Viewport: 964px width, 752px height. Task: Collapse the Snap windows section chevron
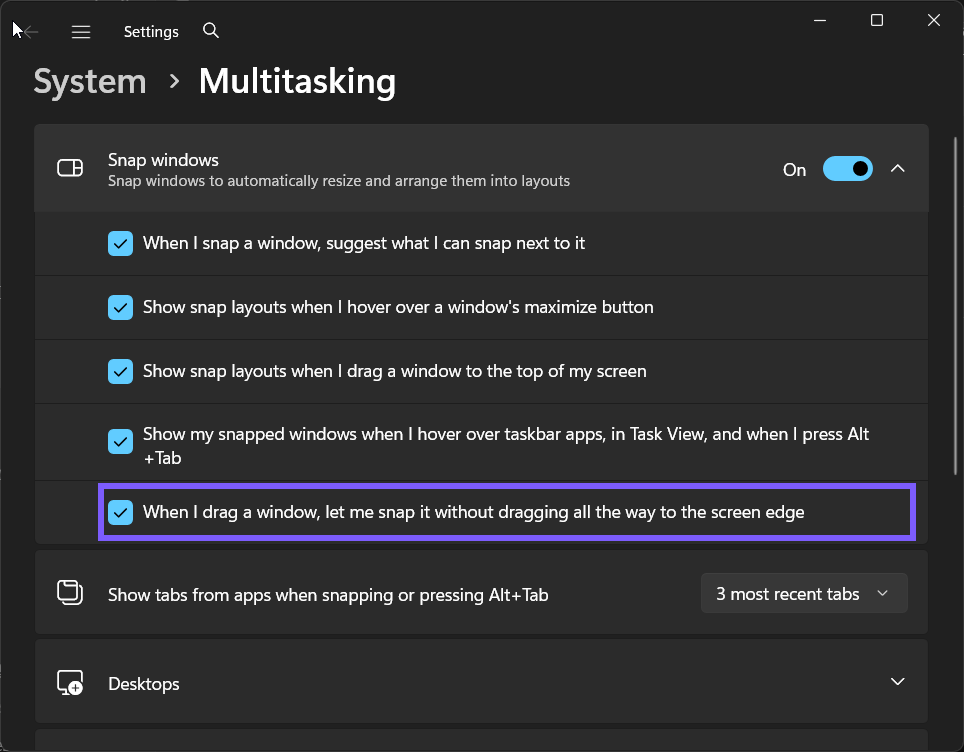(898, 168)
